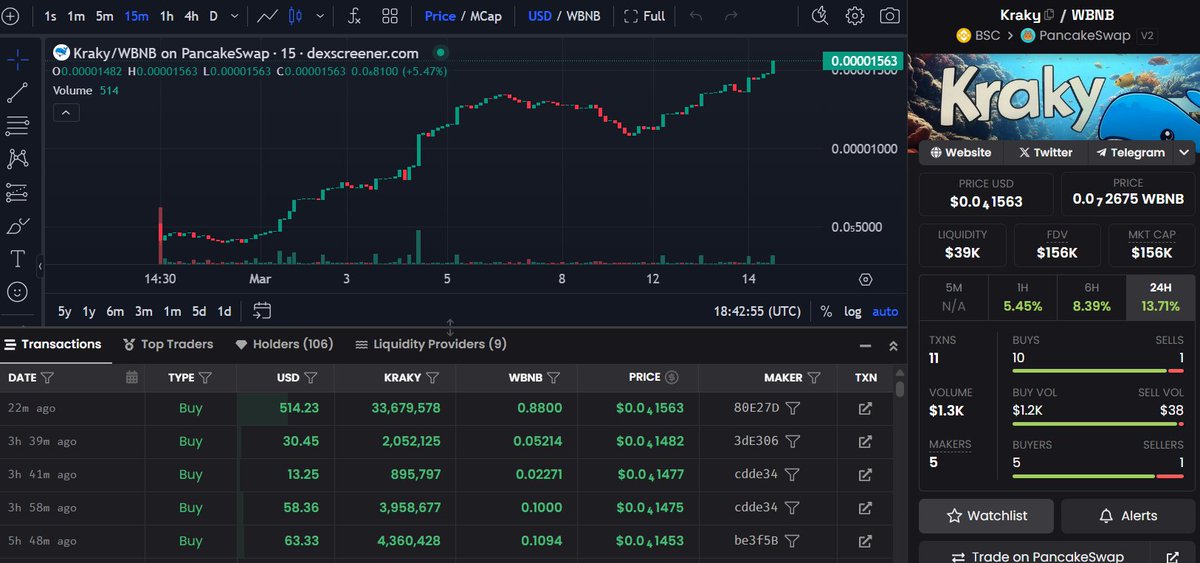Collapse the chart legend with the caret

pyautogui.click(x=64, y=112)
